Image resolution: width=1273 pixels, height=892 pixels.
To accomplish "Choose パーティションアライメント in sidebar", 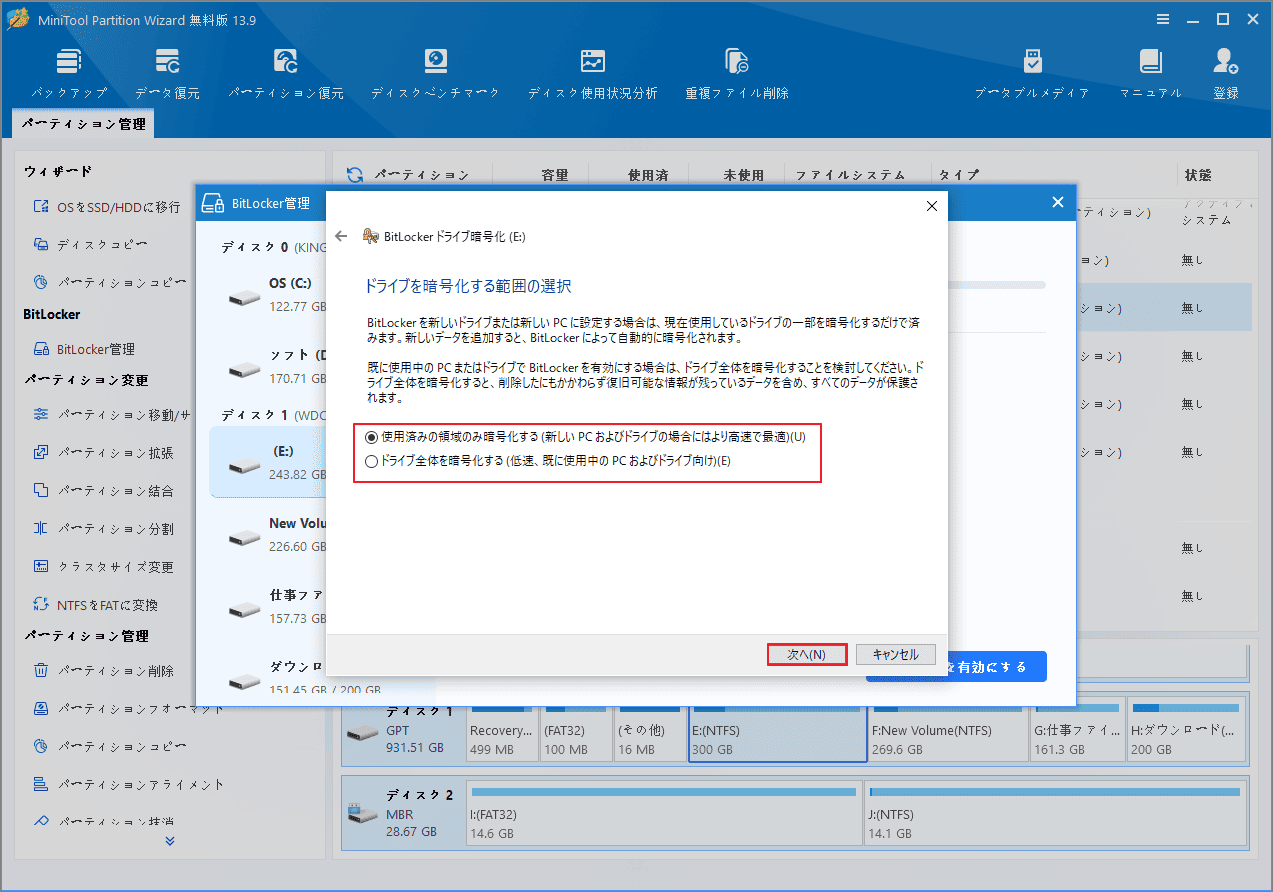I will coord(129,785).
